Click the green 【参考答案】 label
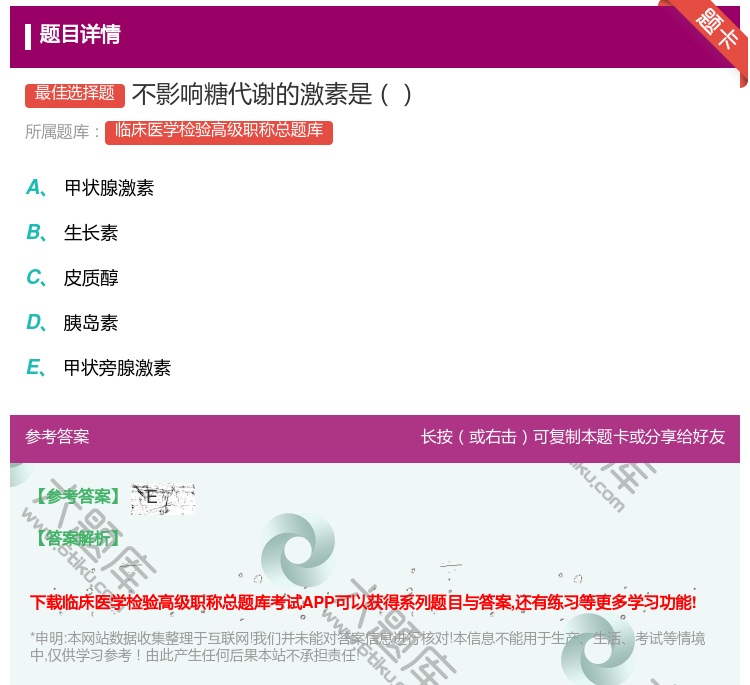The width and height of the screenshot is (750, 685). (78, 497)
